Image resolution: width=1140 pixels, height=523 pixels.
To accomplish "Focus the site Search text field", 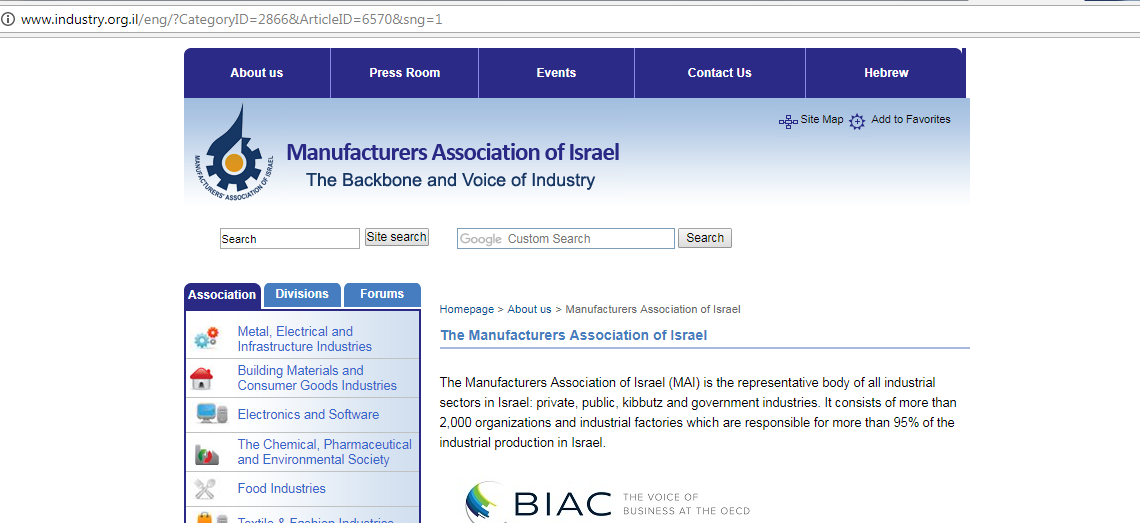I will [289, 239].
